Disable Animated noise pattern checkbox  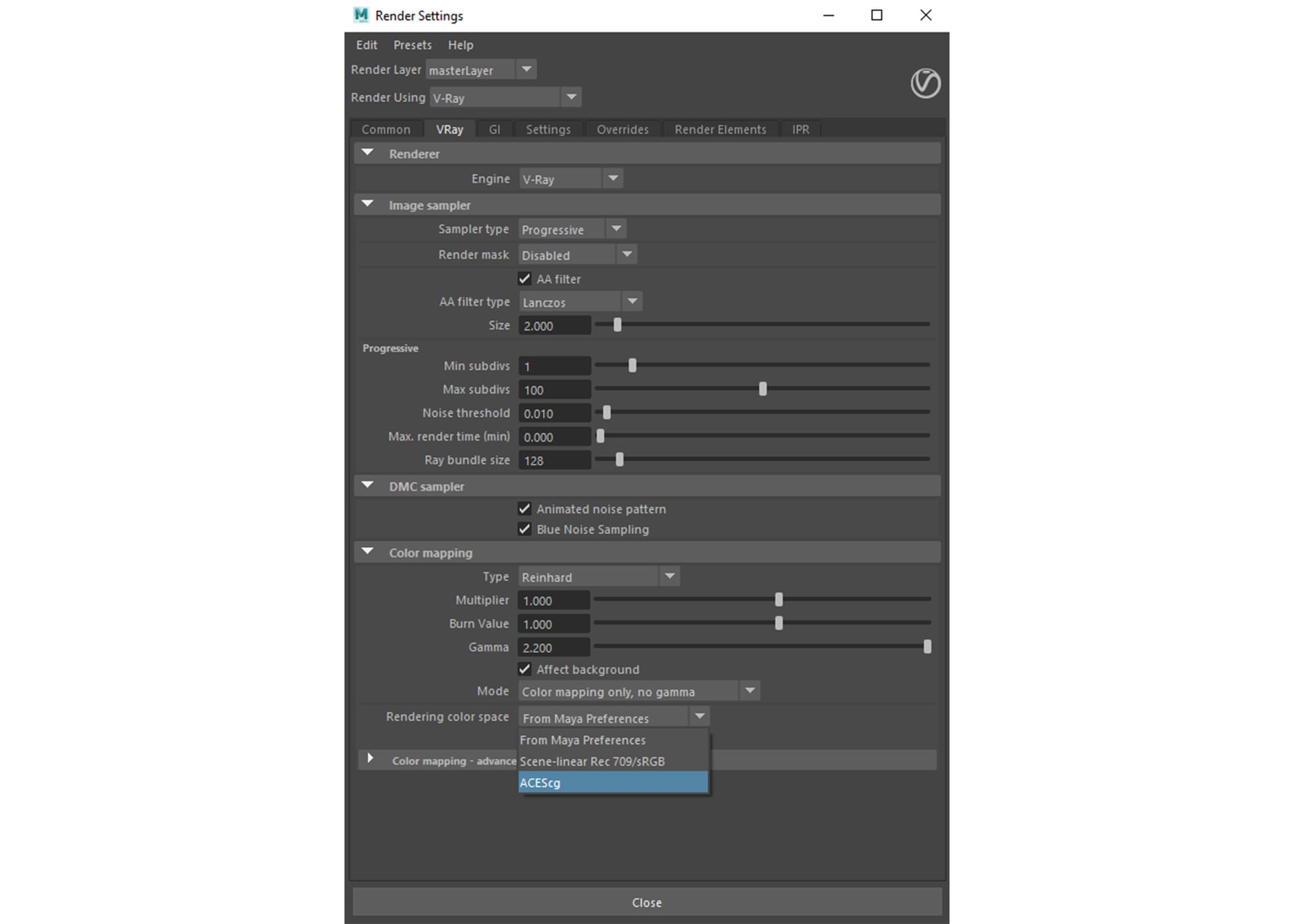point(524,509)
